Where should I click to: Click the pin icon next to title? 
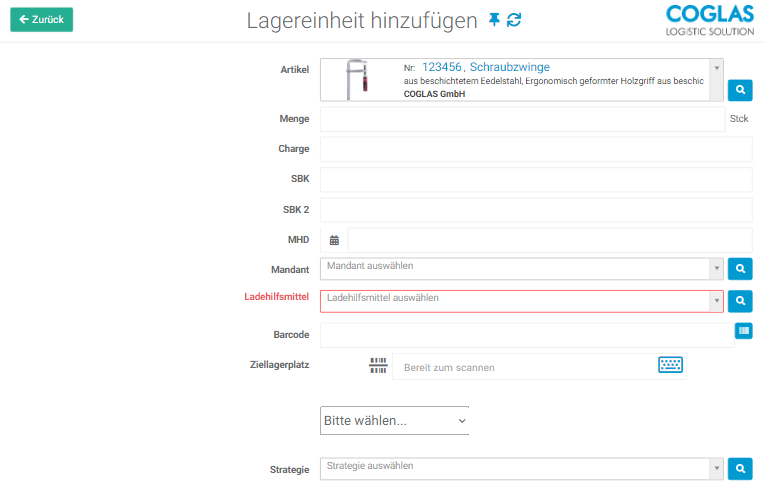[494, 20]
